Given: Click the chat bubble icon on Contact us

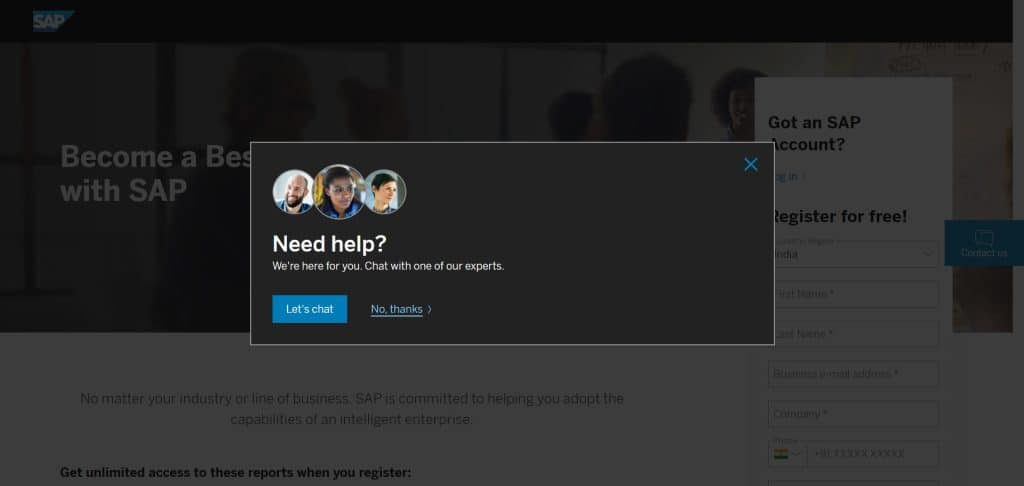Looking at the screenshot, I should click(984, 238).
